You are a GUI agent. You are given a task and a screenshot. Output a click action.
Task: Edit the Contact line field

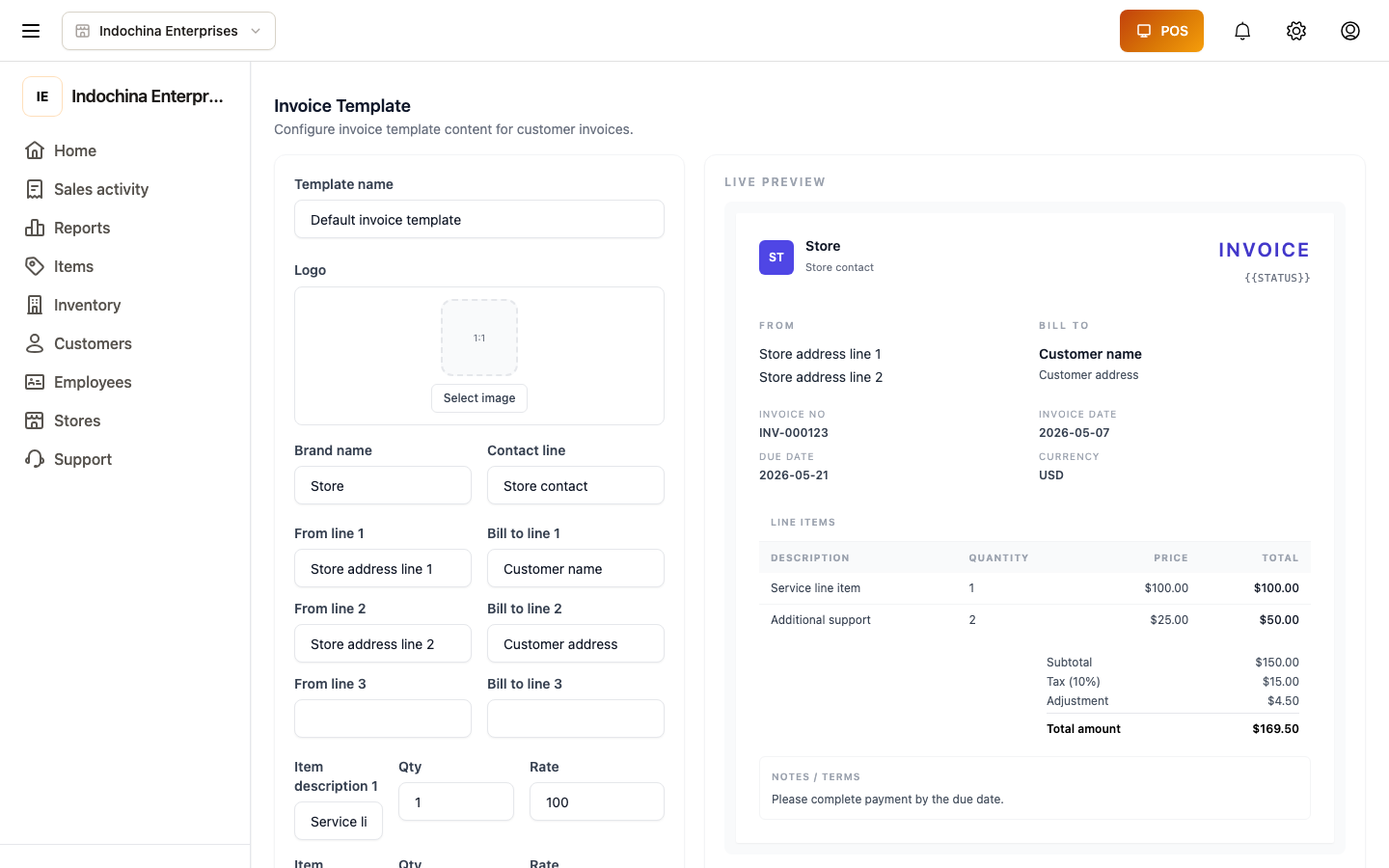click(576, 485)
